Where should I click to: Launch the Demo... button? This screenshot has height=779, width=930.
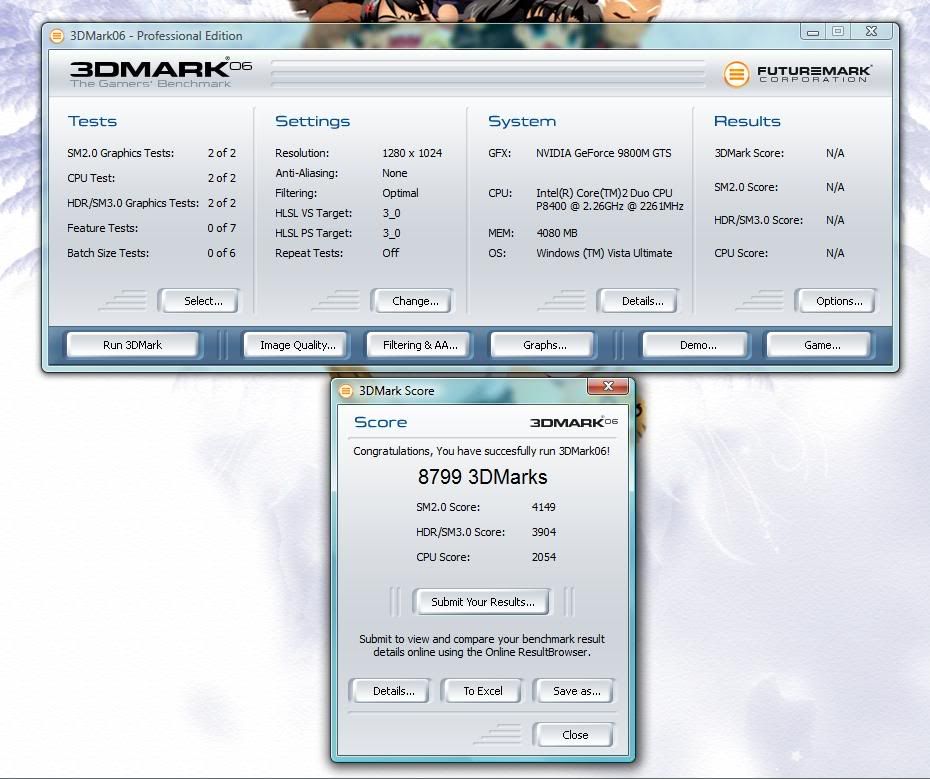coord(696,345)
